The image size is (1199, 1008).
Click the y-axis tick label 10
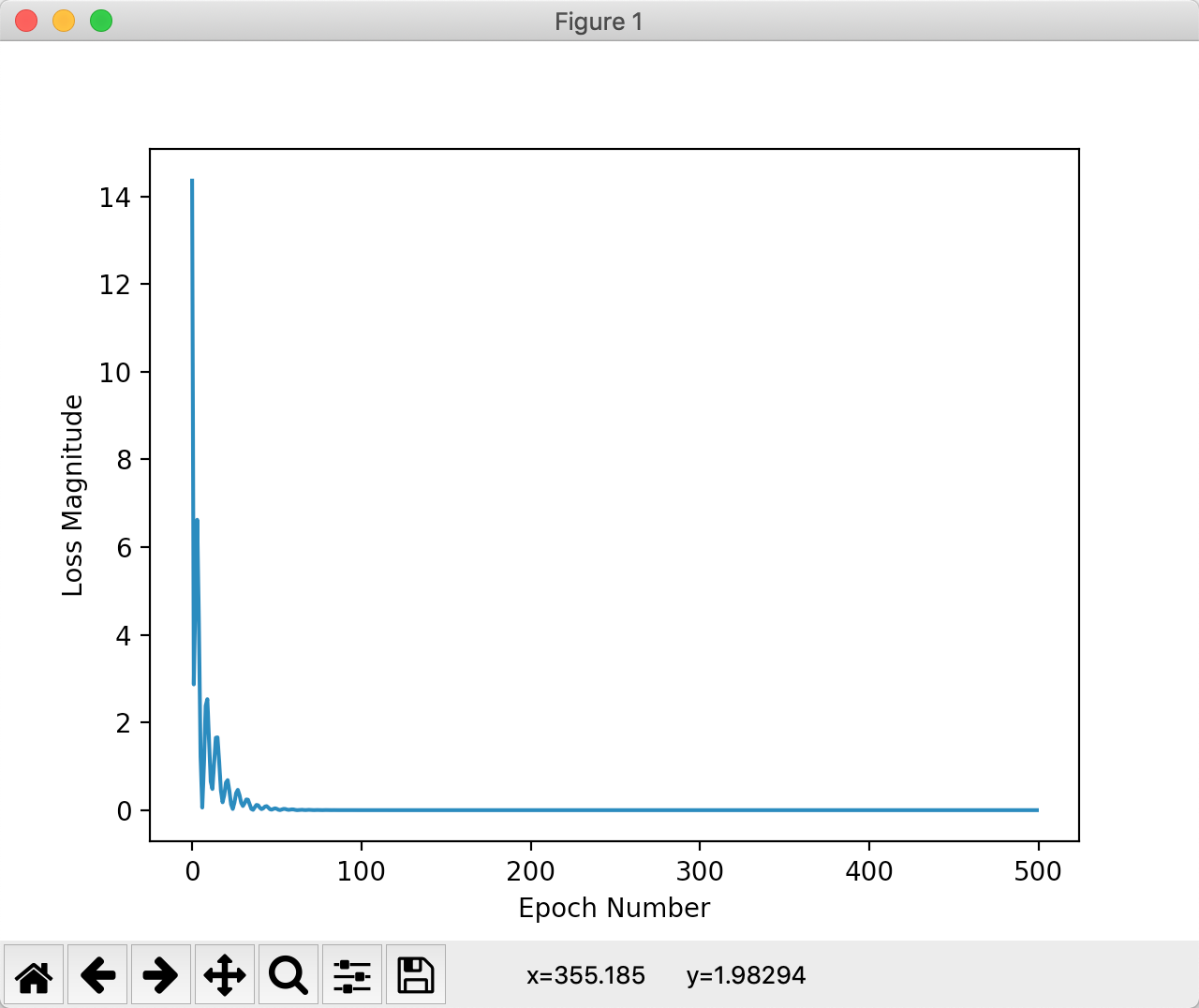click(x=115, y=372)
